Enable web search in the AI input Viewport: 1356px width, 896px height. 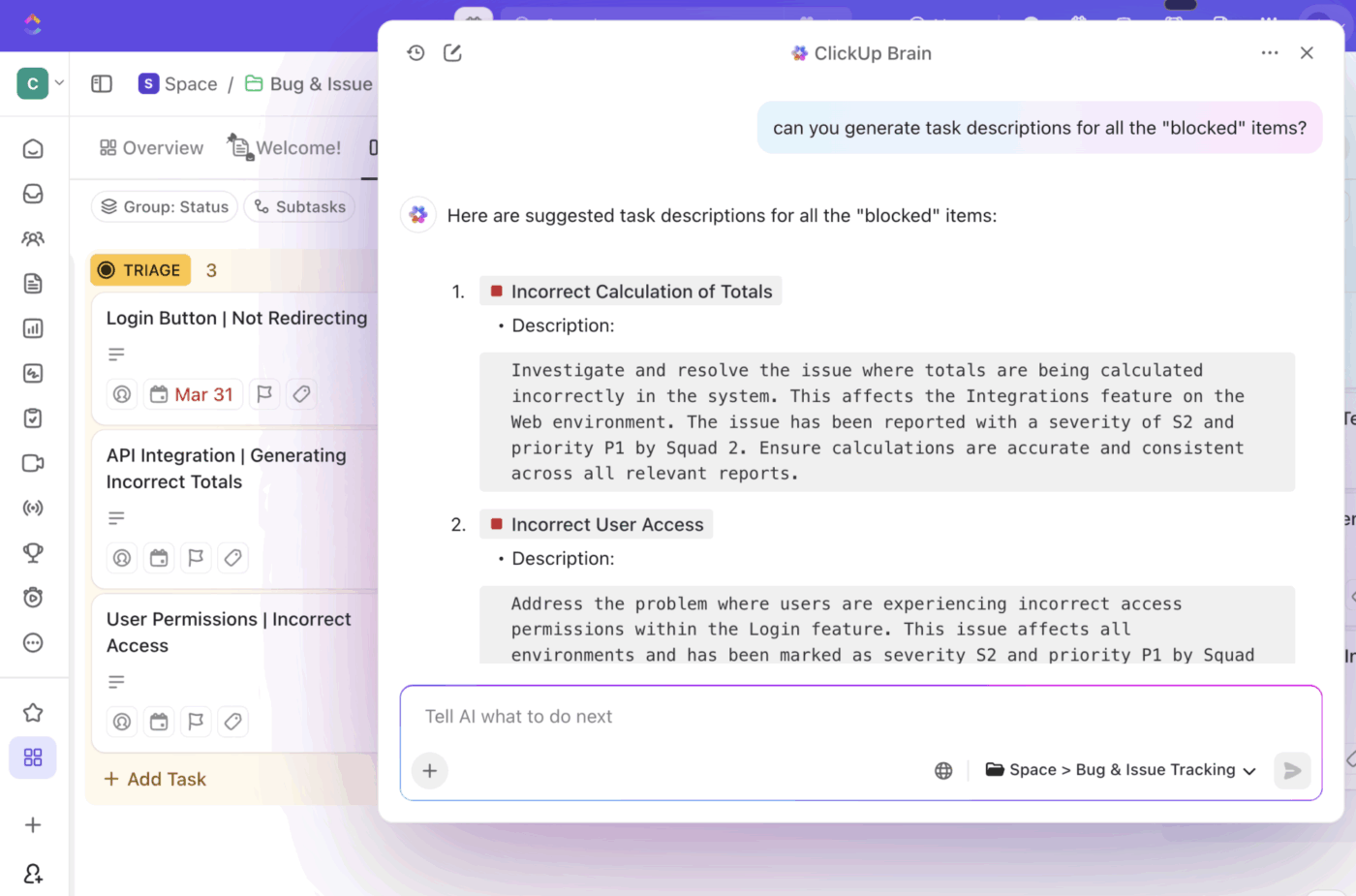click(x=942, y=770)
